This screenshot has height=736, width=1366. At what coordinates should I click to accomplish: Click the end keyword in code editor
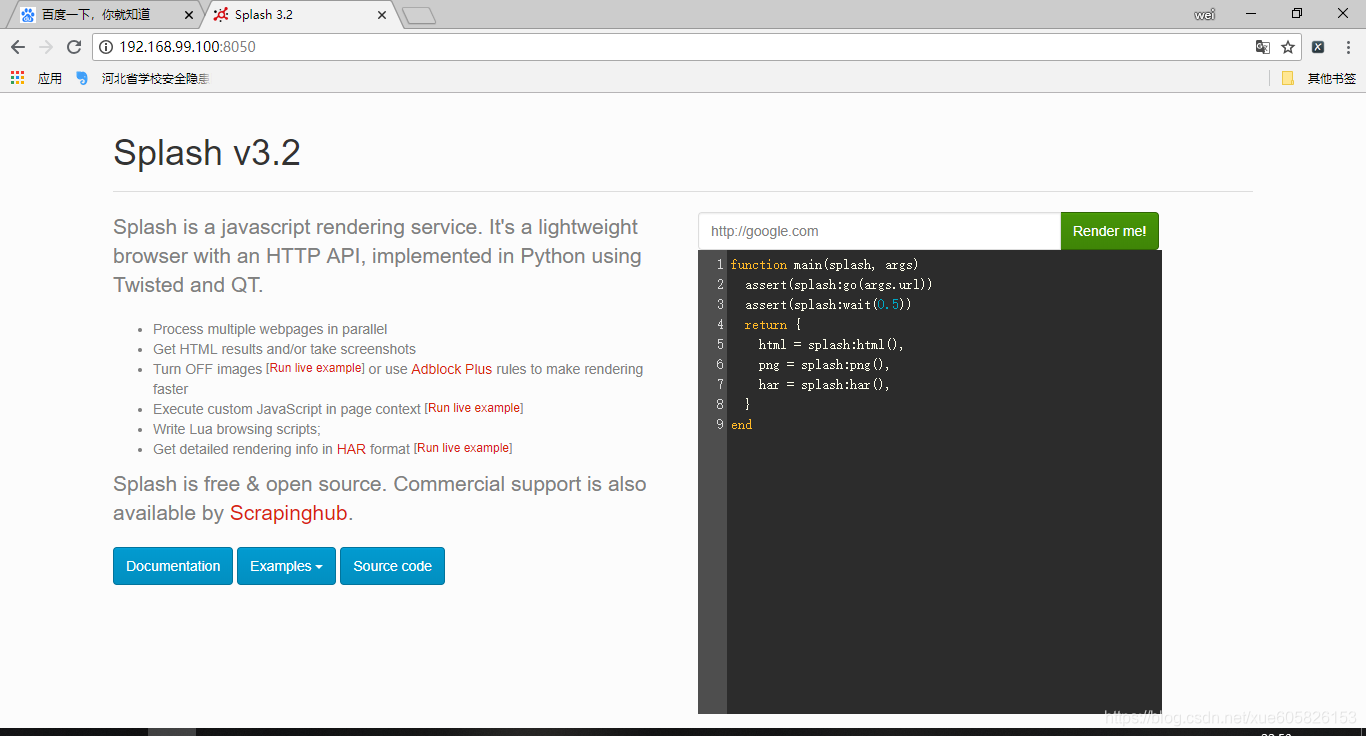click(741, 425)
